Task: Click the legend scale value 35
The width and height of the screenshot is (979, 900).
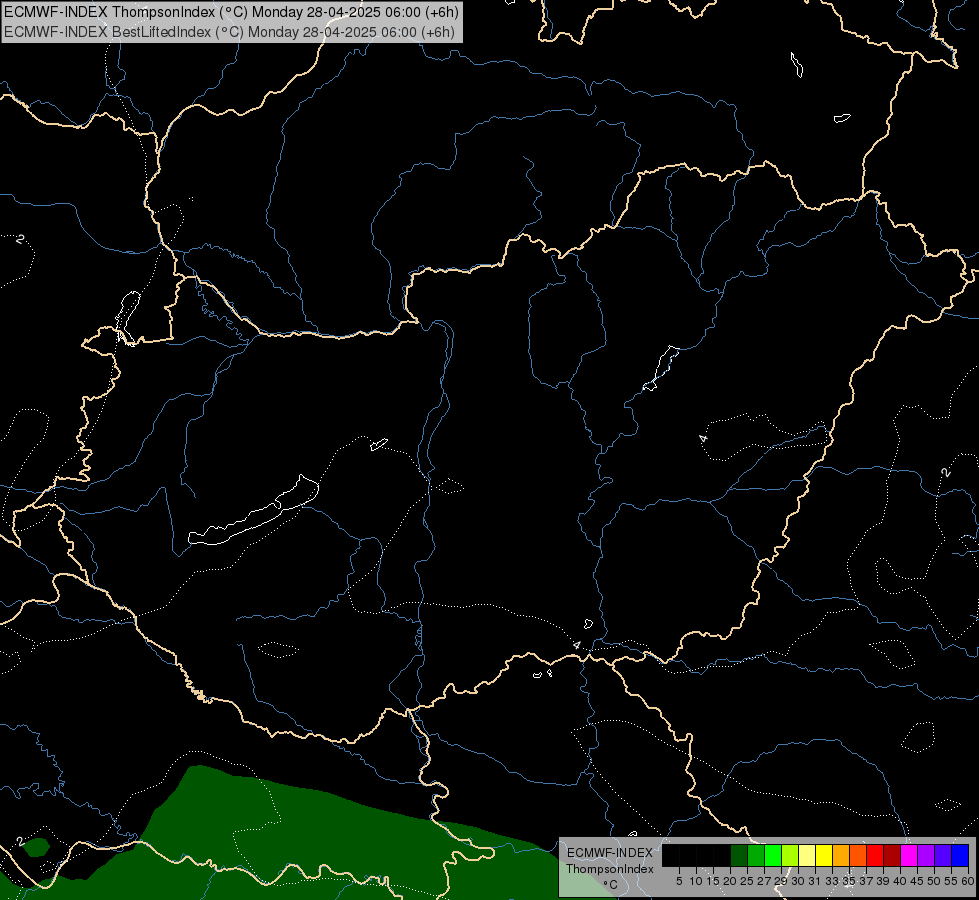Action: (x=849, y=881)
